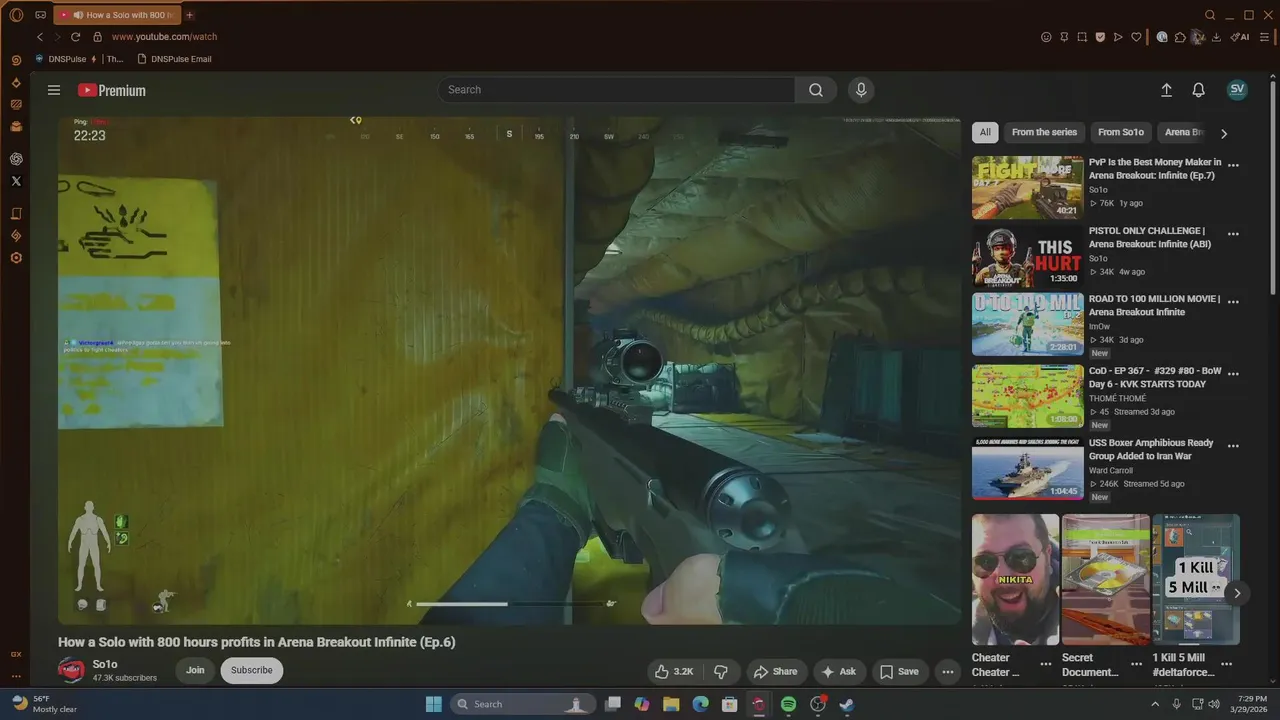Pin the tab with the pinboard icon
The width and height of the screenshot is (1280, 720).
click(x=1064, y=37)
